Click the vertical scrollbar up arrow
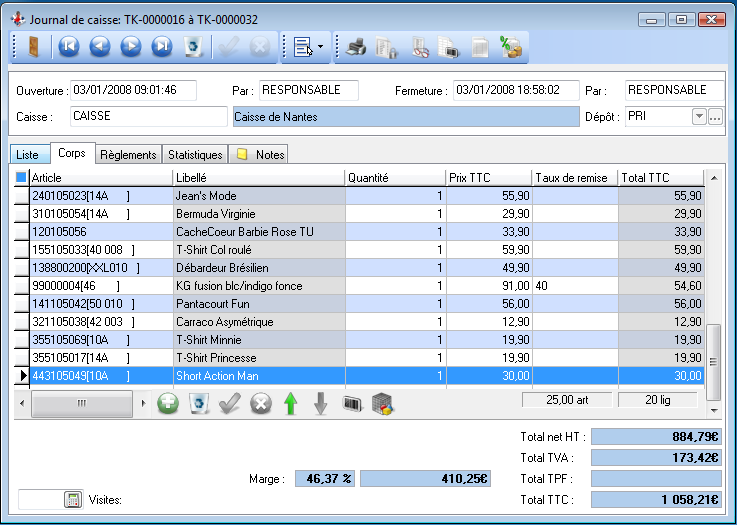This screenshot has width=737, height=525. (x=714, y=178)
